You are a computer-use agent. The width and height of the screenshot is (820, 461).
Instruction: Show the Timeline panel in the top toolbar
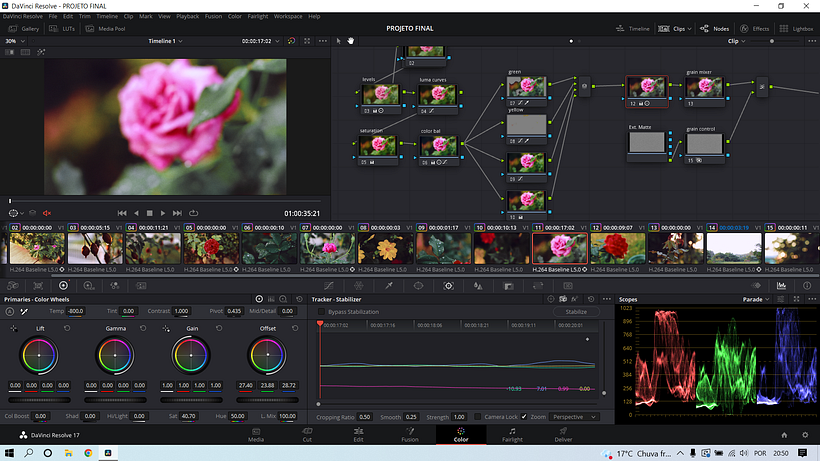pos(633,29)
